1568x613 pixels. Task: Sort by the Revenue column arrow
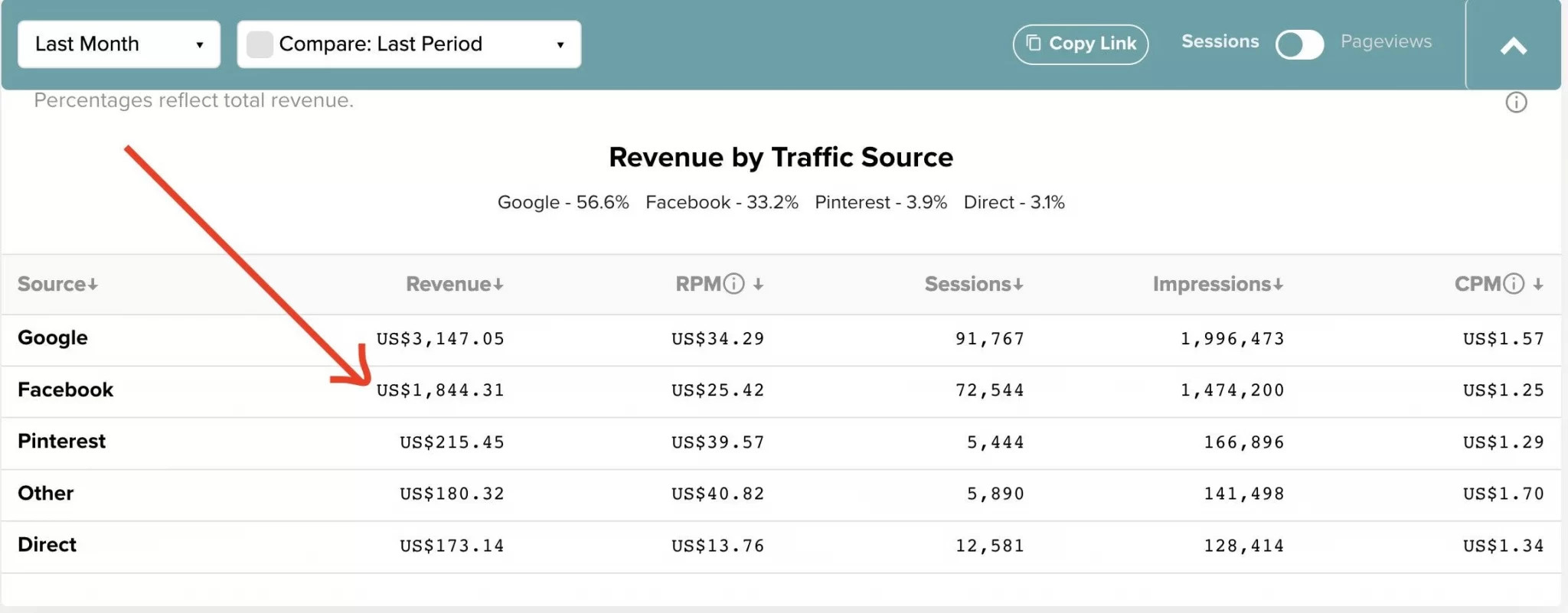(x=498, y=285)
